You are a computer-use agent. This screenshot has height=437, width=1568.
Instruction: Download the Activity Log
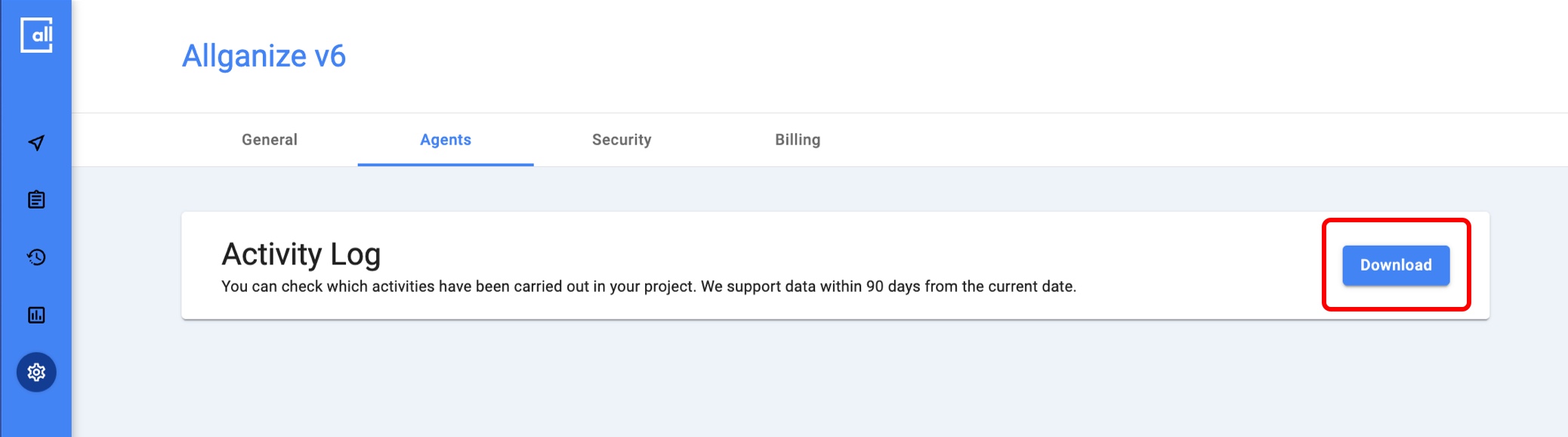pyautogui.click(x=1396, y=265)
